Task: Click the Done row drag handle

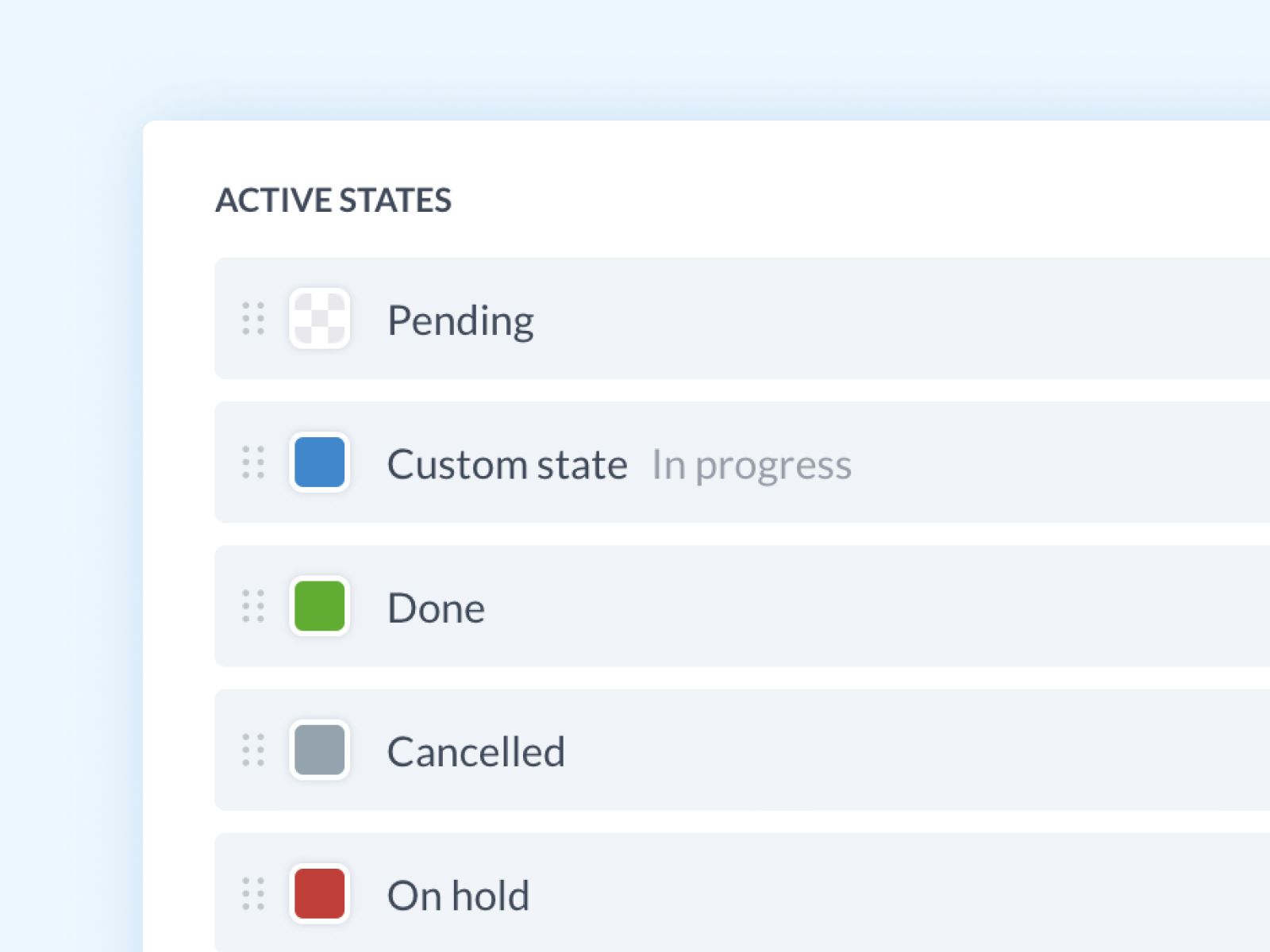Action: [253, 606]
